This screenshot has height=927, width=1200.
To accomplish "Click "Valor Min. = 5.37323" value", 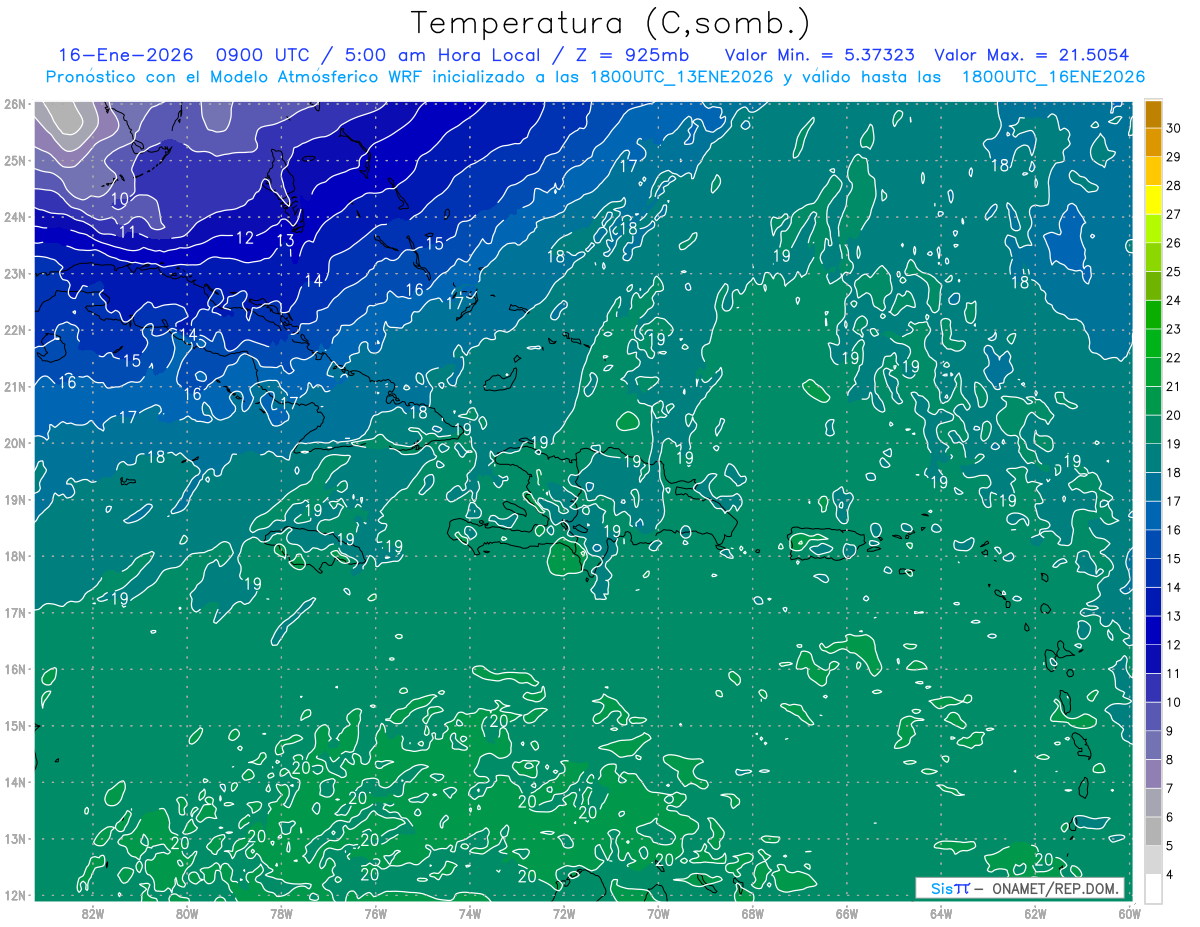I will (x=819, y=55).
